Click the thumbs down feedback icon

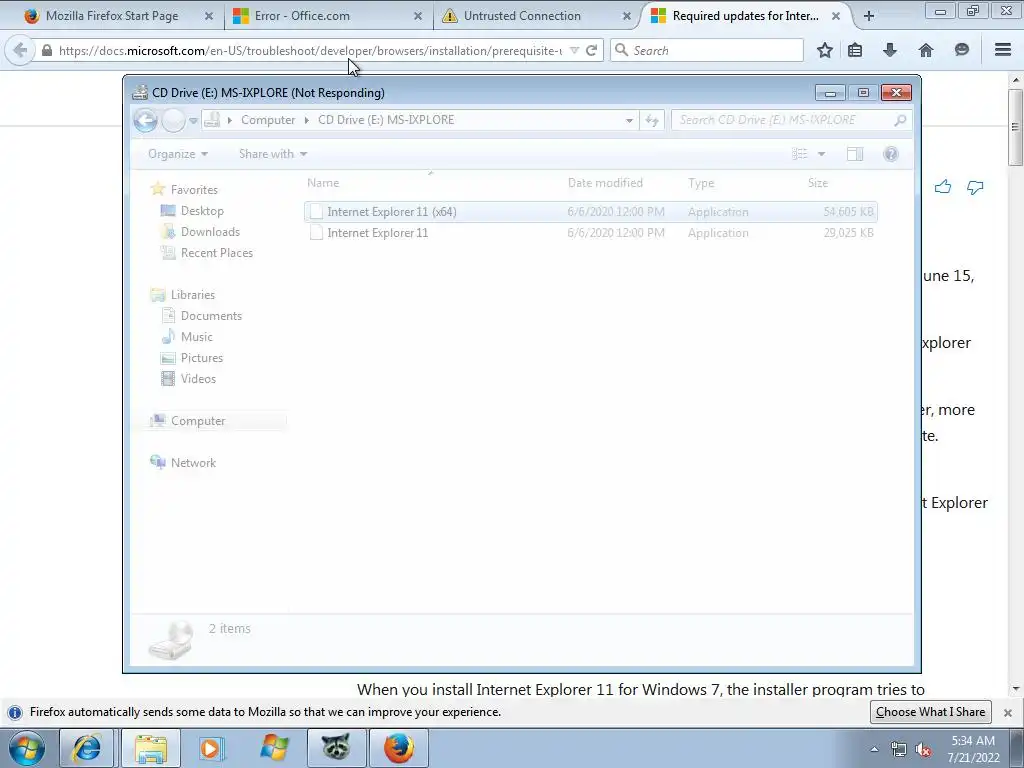pos(975,187)
